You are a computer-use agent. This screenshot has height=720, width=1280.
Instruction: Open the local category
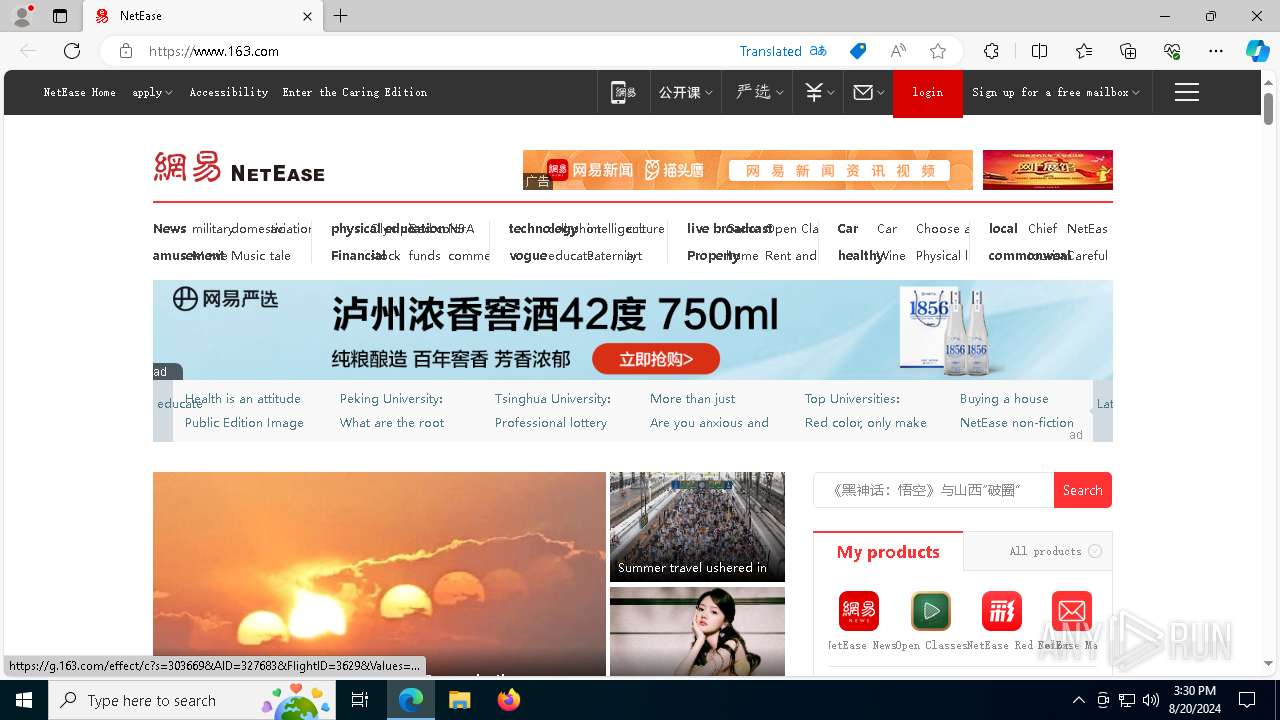click(x=1003, y=228)
